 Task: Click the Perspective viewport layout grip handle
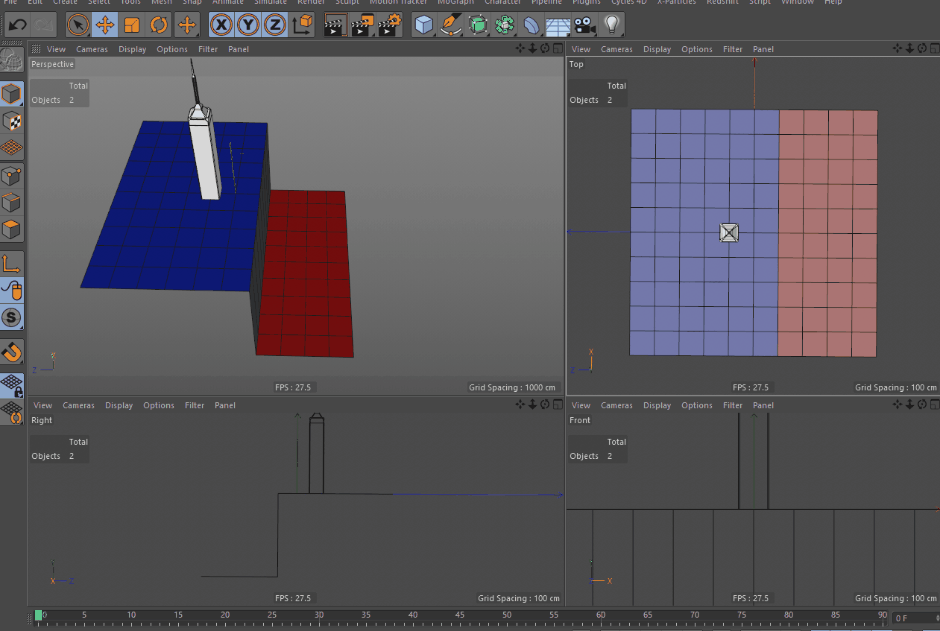pyautogui.click(x=36, y=49)
